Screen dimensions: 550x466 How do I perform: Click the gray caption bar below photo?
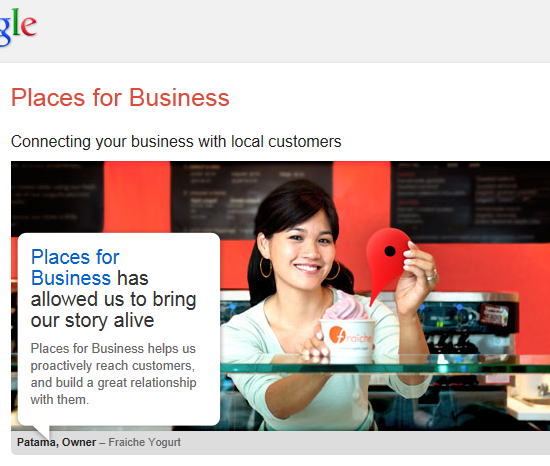[x=281, y=443]
